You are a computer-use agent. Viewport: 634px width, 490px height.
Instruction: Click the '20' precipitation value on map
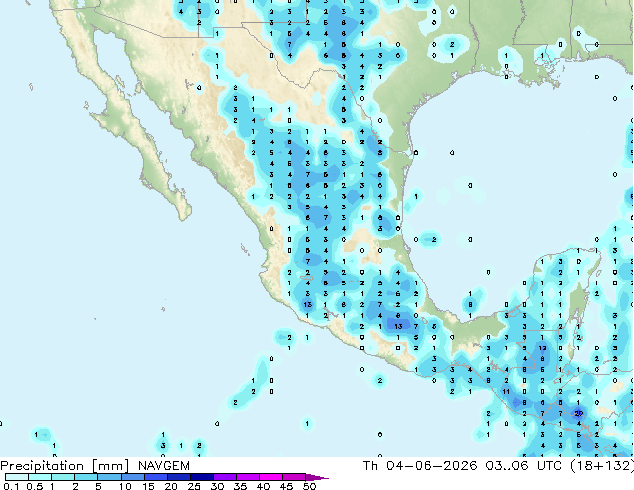579,413
